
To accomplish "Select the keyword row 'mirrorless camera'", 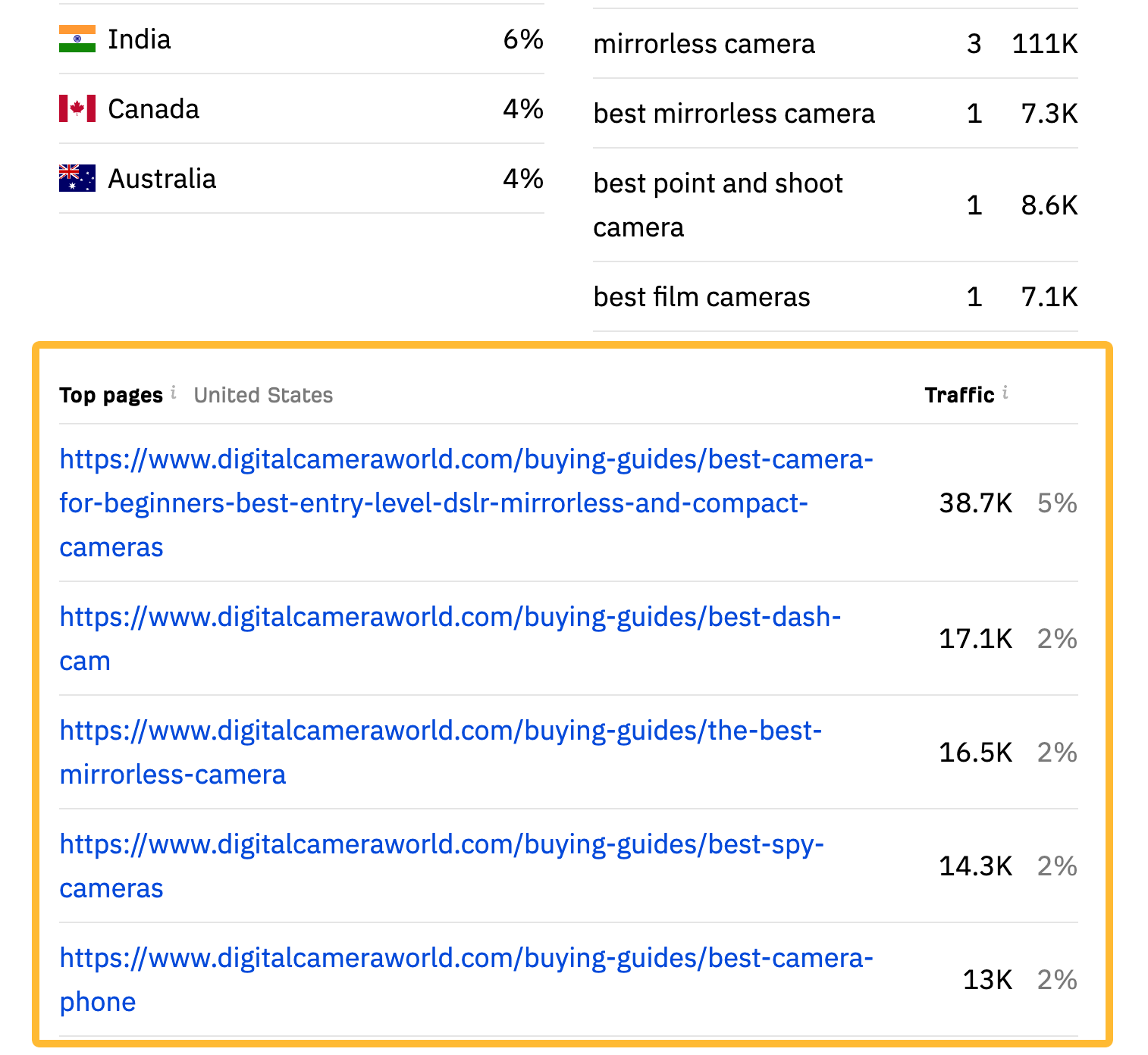I will pos(704,43).
